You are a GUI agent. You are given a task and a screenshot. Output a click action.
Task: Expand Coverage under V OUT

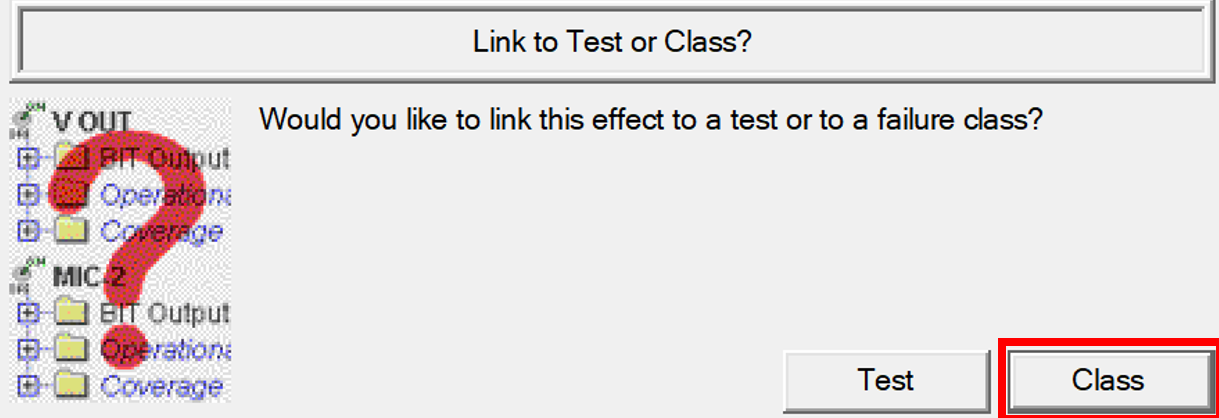[28, 232]
